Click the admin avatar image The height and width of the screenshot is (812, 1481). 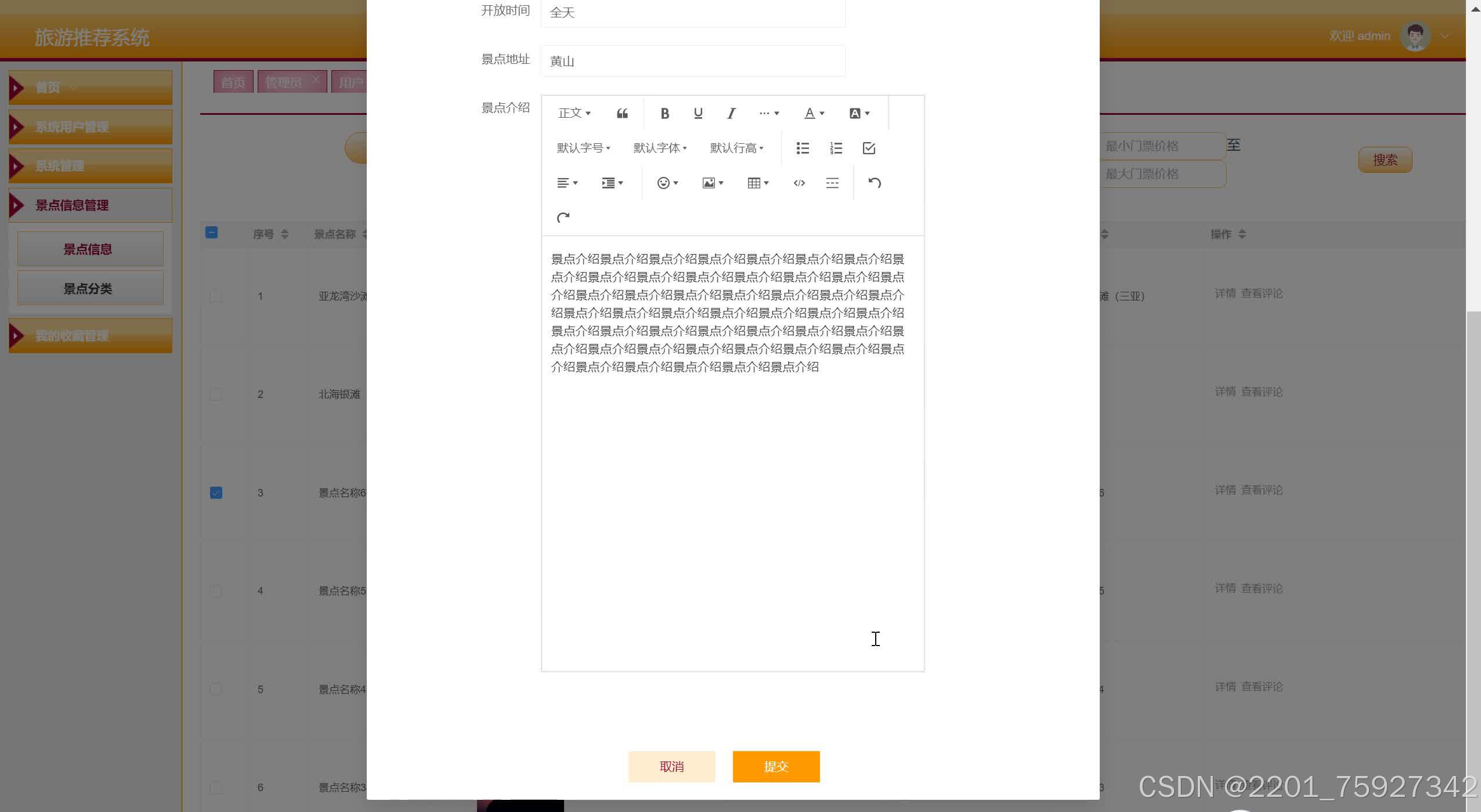coord(1415,37)
